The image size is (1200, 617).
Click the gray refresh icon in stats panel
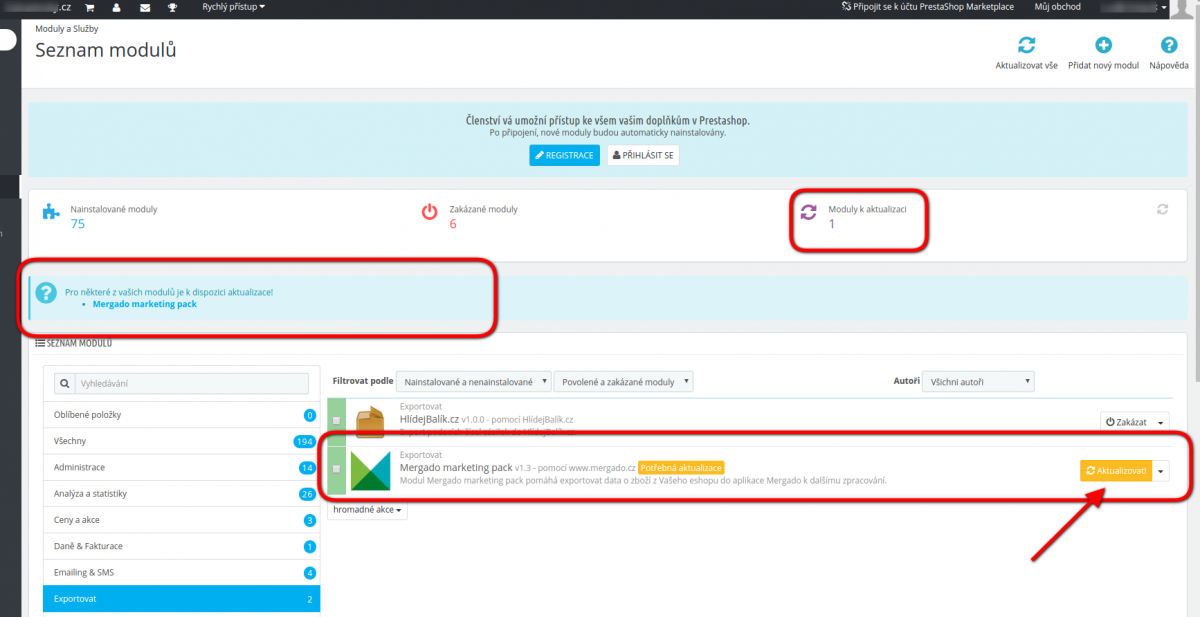tap(1162, 210)
